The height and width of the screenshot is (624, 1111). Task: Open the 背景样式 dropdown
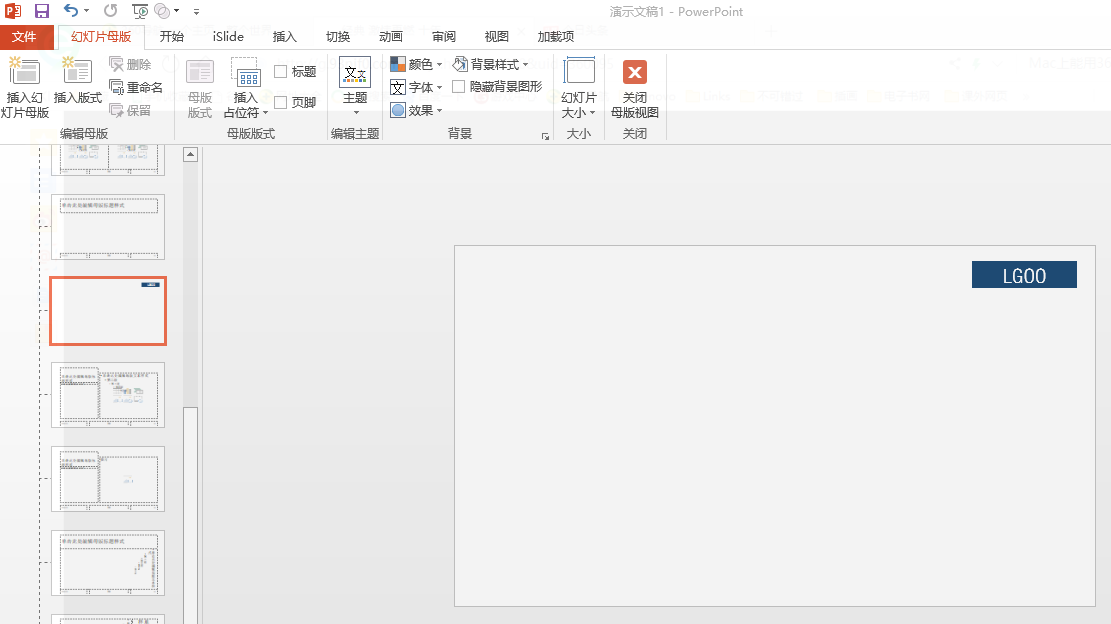(491, 64)
